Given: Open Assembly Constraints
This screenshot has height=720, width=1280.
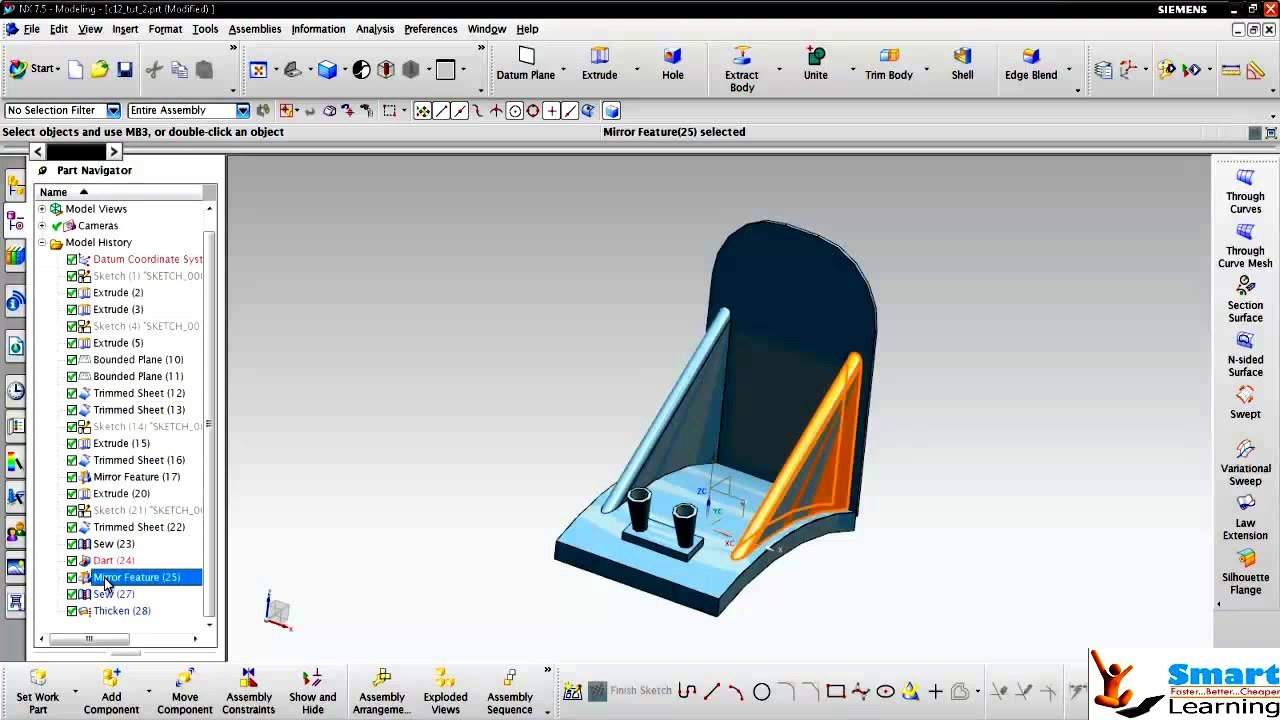Looking at the screenshot, I should tap(249, 692).
